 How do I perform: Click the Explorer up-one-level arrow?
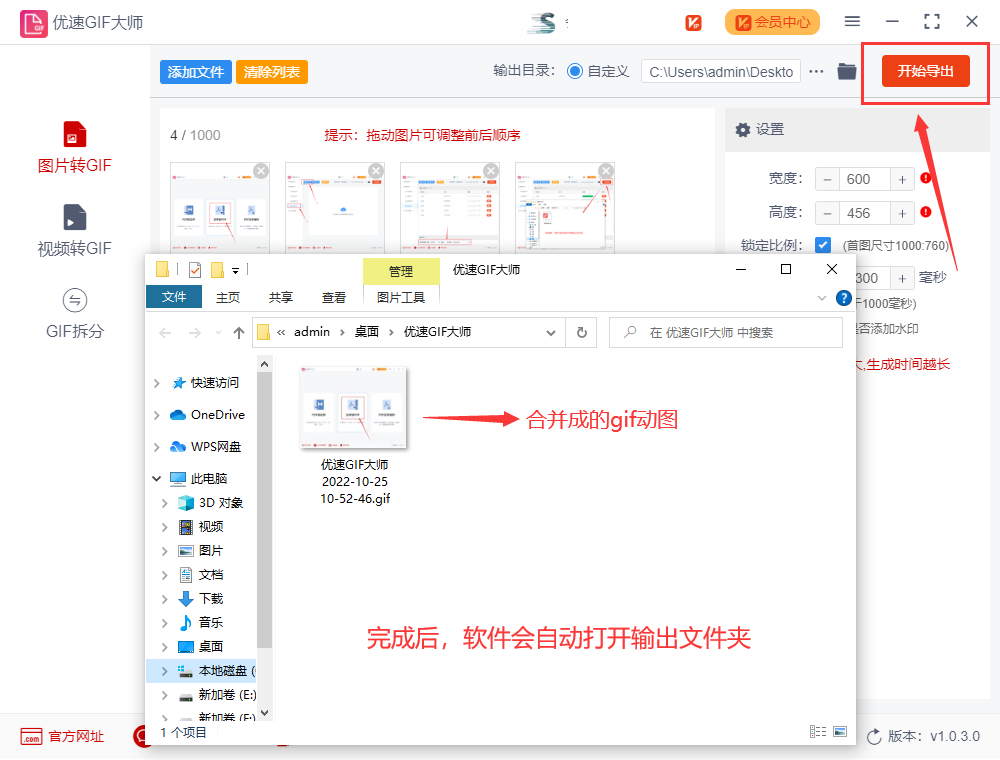239,332
